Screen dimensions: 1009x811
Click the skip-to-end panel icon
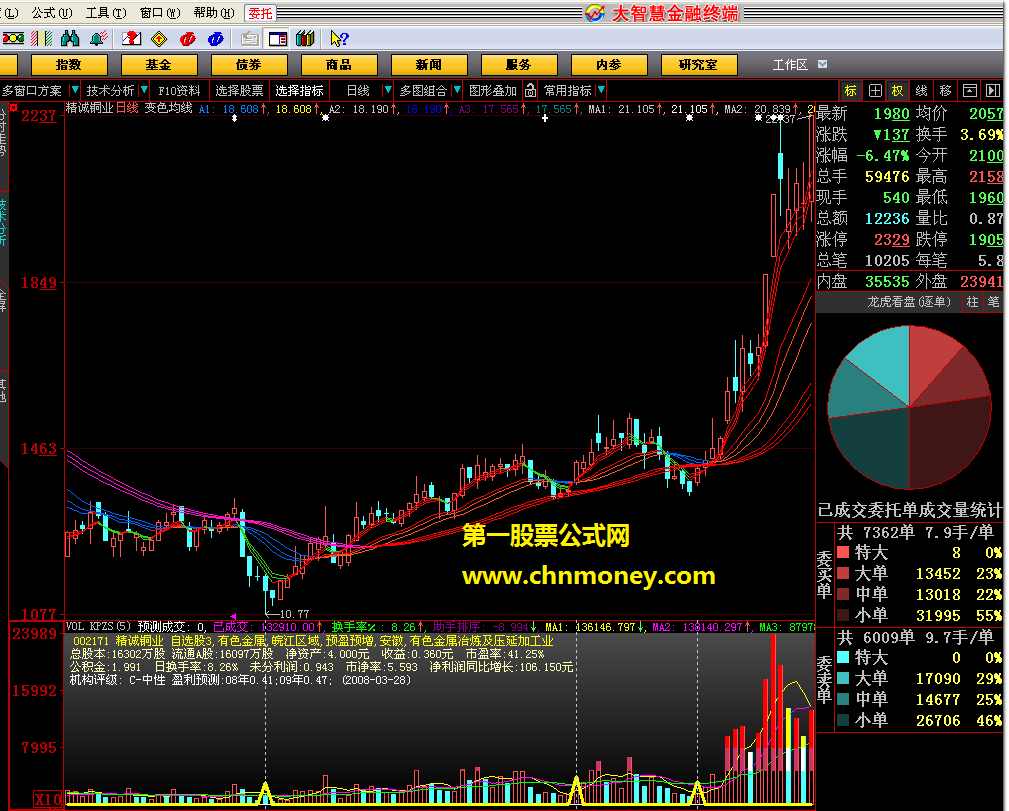[x=993, y=91]
